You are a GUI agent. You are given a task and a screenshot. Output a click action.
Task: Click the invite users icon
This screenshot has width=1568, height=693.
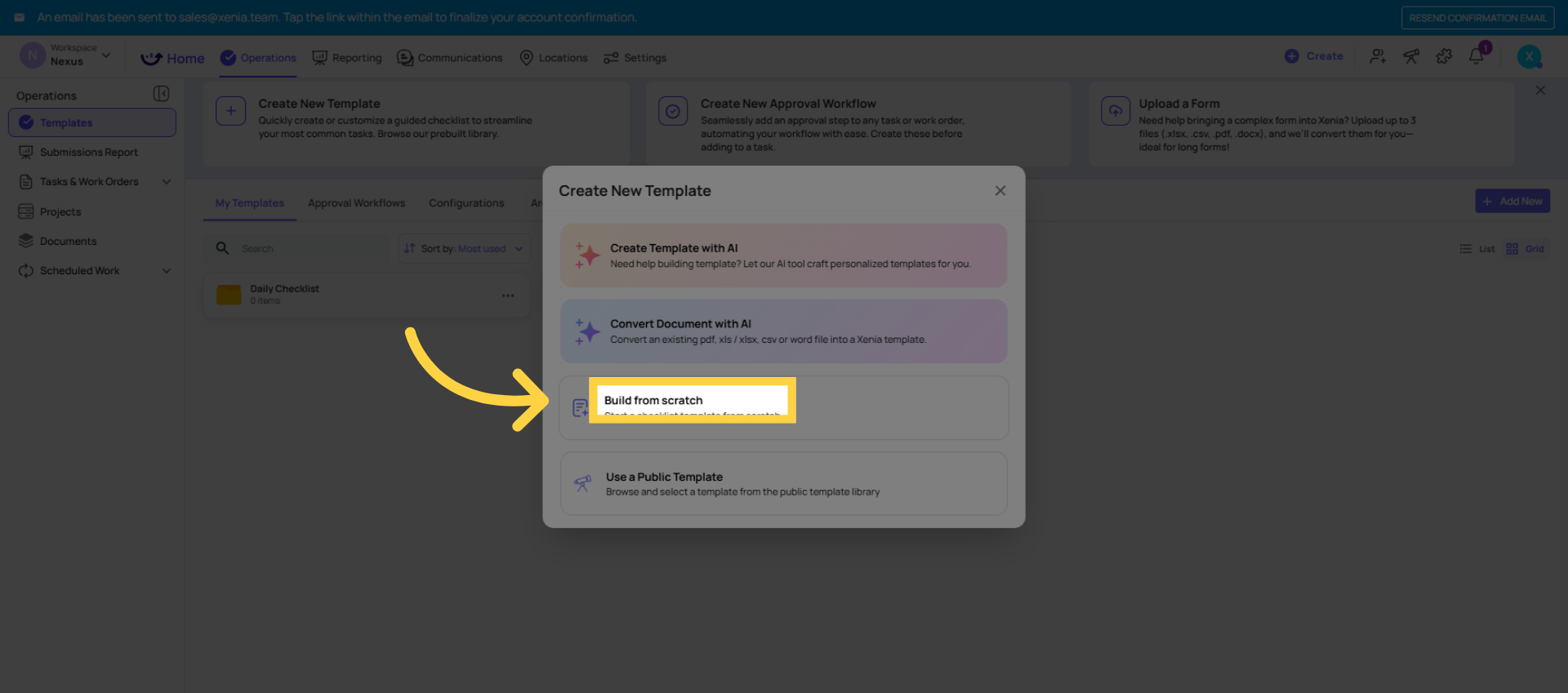tap(1378, 56)
